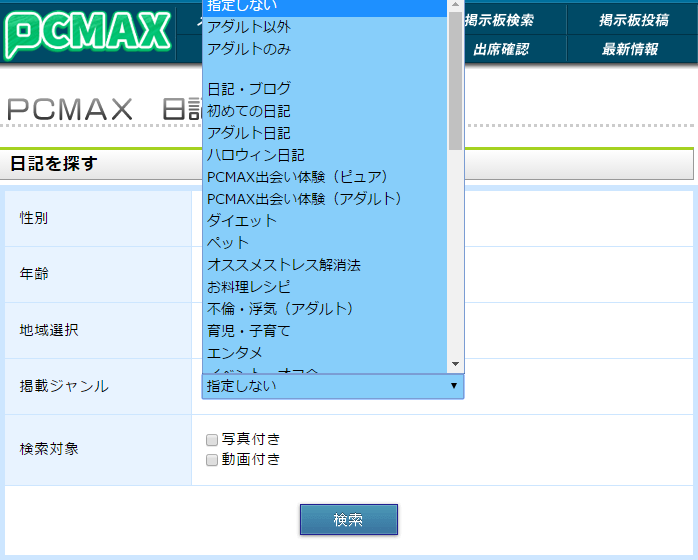Click the dropdown list scrollbar thumb

[x=455, y=81]
